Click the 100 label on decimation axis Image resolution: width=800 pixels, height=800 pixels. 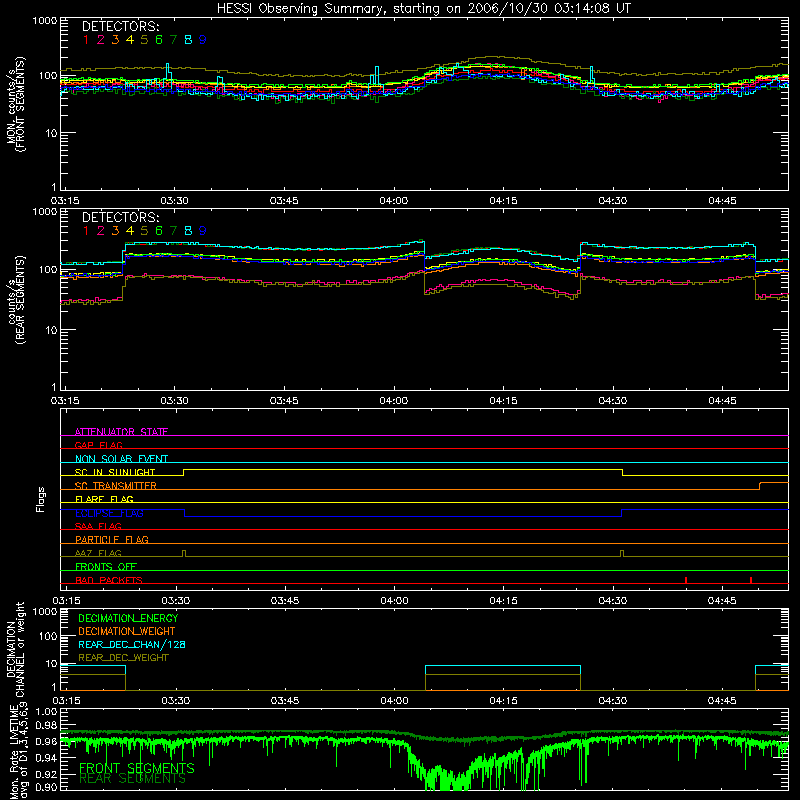[48, 636]
